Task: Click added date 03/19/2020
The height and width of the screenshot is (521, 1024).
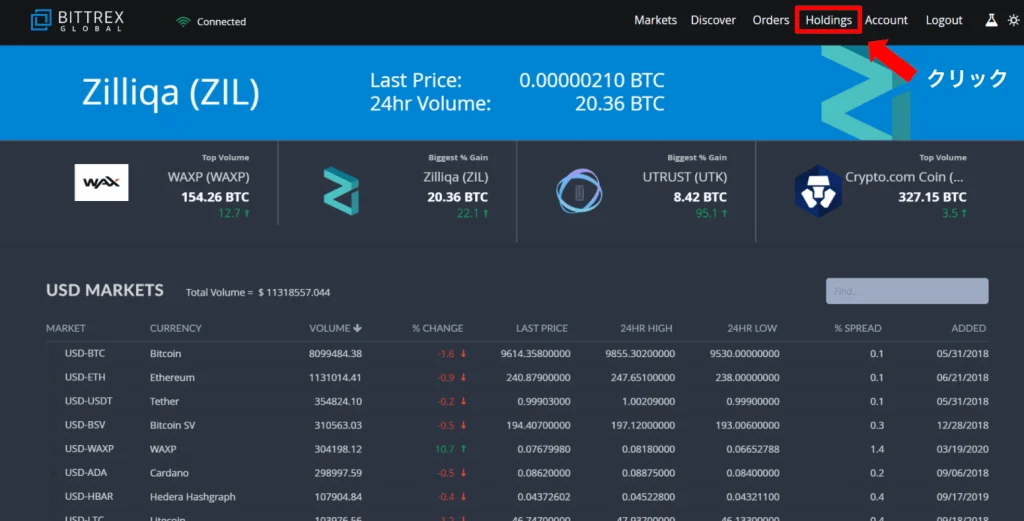Action: coord(962,449)
